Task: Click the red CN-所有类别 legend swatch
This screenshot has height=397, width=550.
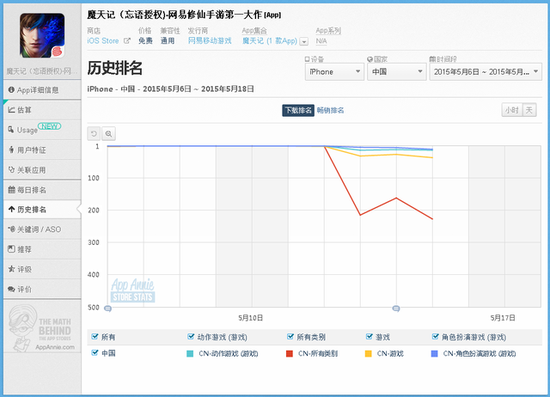Action: tap(289, 354)
